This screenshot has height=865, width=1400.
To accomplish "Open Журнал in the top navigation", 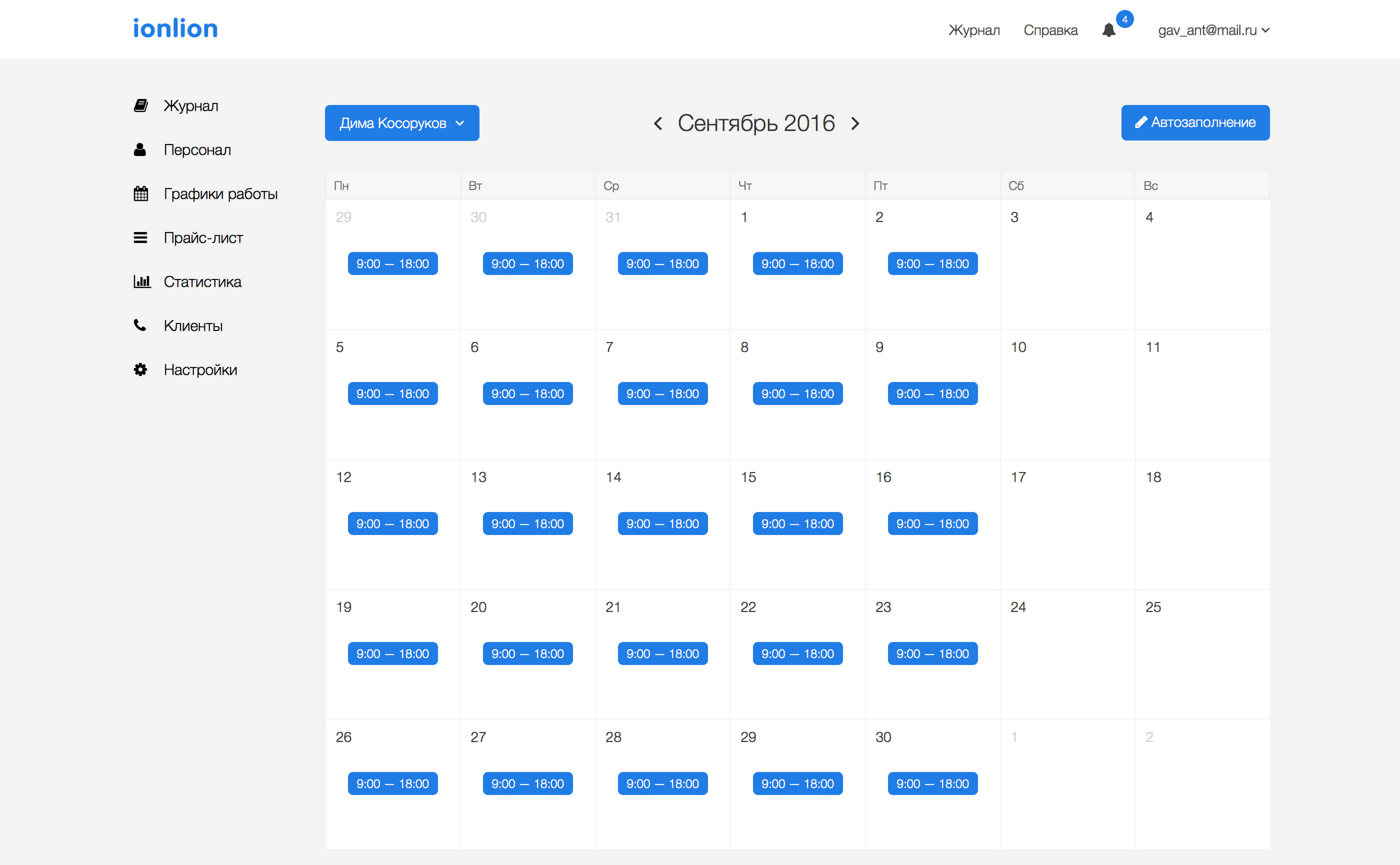I will [974, 30].
